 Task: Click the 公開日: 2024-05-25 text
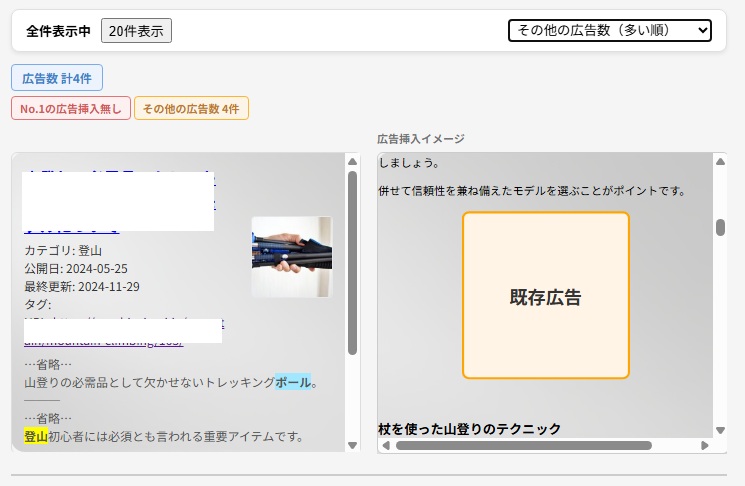[x=76, y=268]
